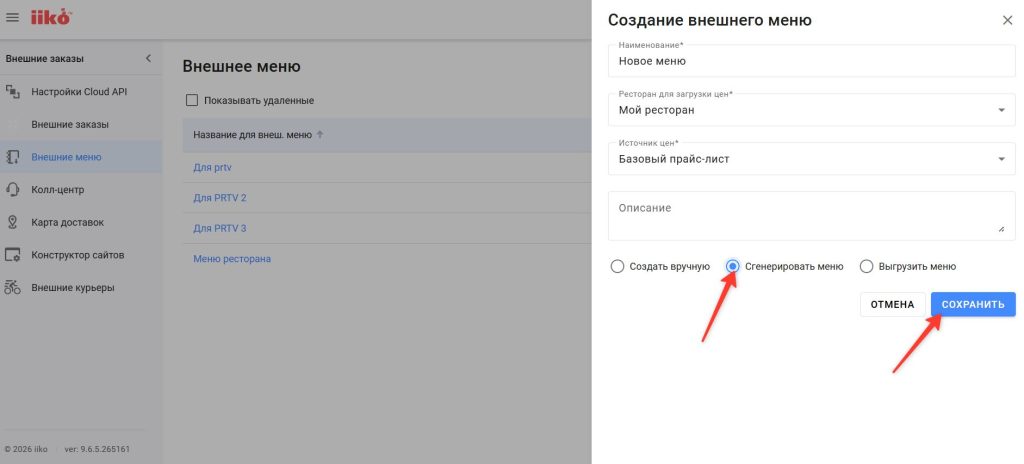The width and height of the screenshot is (1024, 464).
Task: Expand the 'Ресторан для загрузки цен' dropdown
Action: tap(1001, 110)
